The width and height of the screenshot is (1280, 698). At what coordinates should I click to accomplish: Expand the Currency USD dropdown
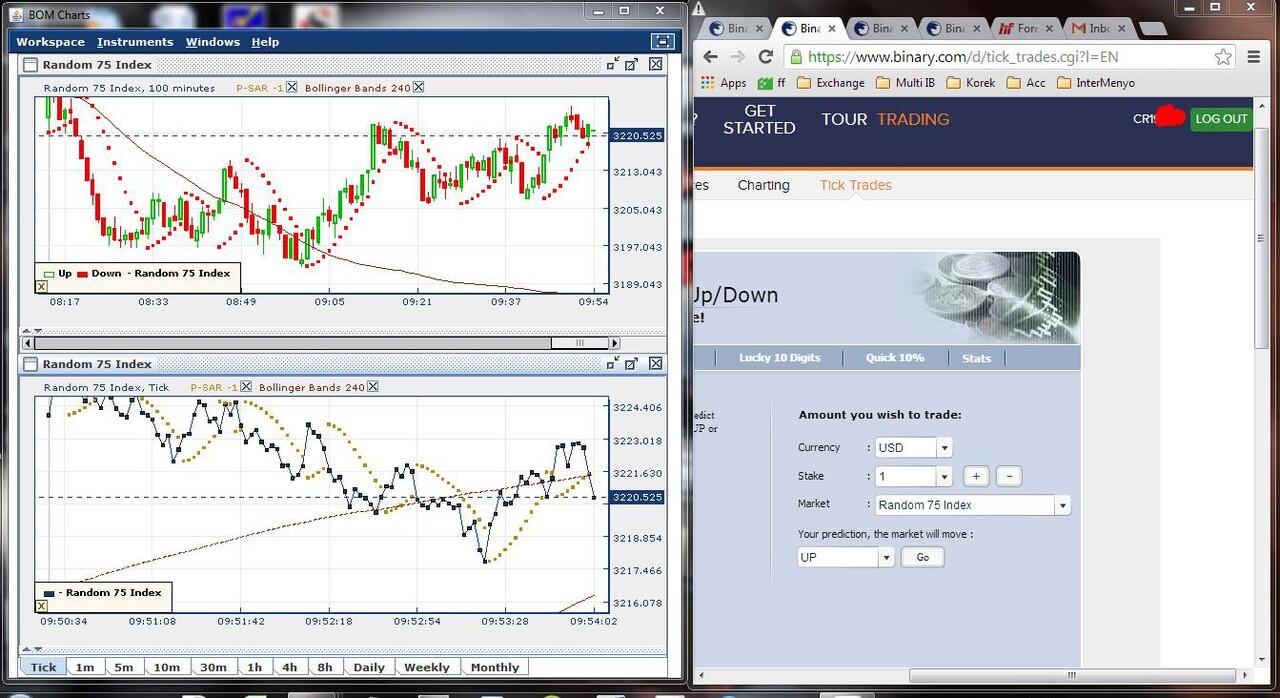tap(944, 448)
